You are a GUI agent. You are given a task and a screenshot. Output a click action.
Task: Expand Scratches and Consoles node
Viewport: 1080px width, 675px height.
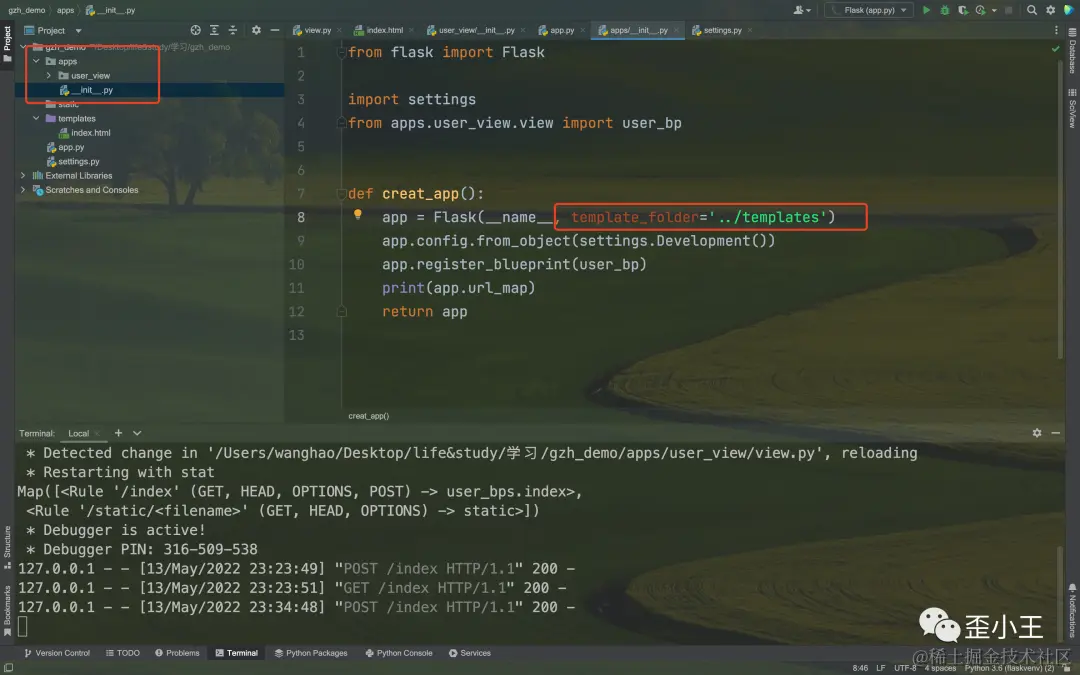point(23,190)
